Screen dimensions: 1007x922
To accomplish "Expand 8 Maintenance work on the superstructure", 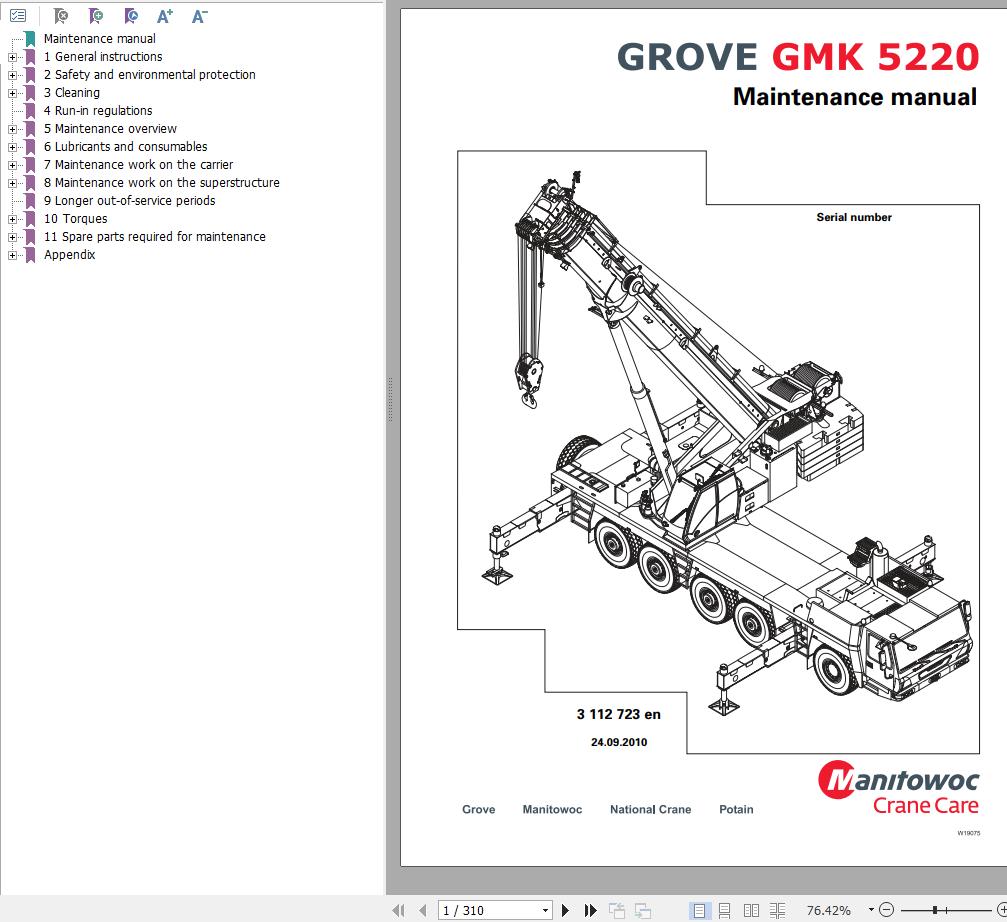I will pyautogui.click(x=12, y=183).
